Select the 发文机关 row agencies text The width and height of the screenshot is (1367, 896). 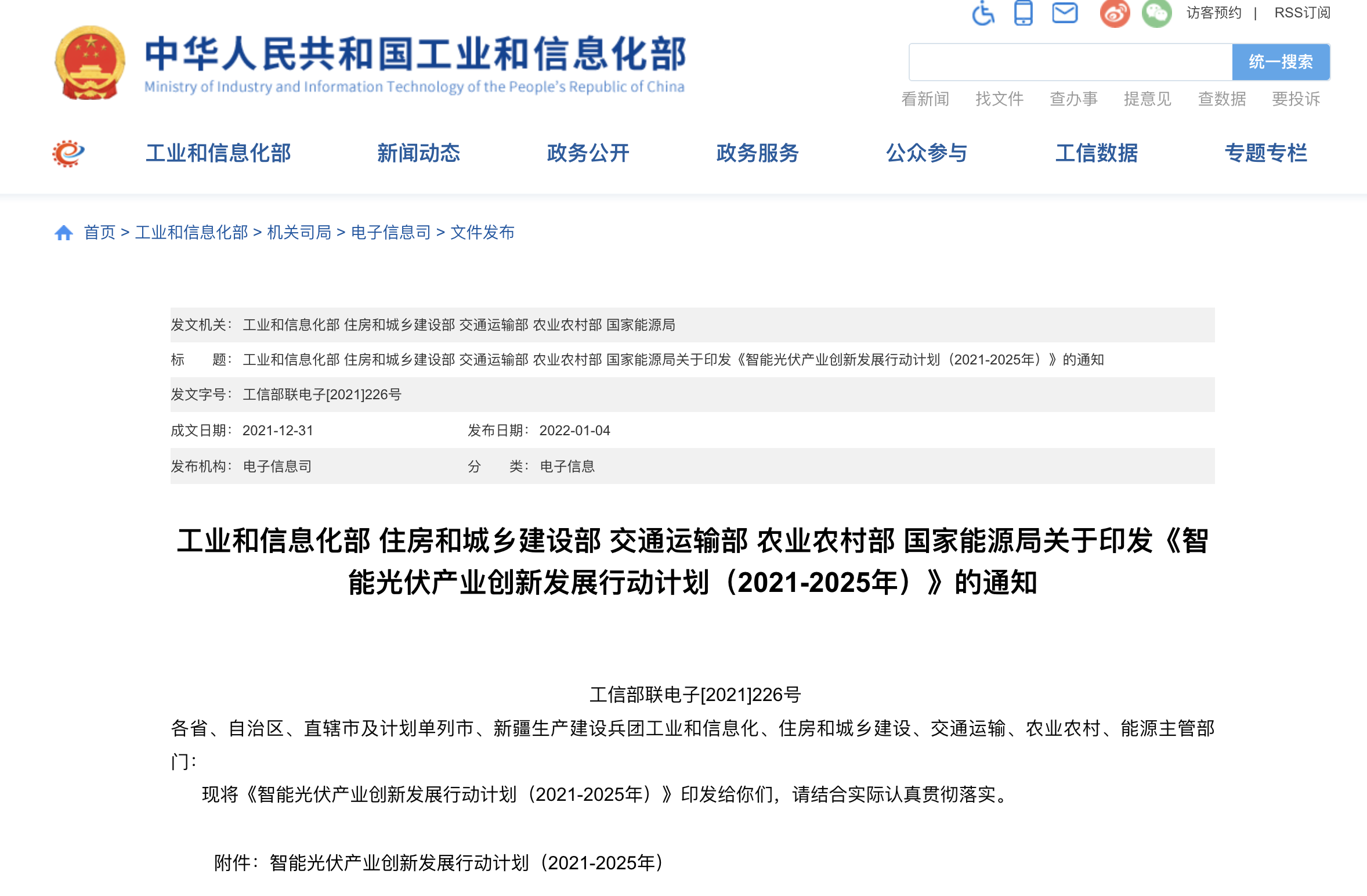[x=458, y=325]
